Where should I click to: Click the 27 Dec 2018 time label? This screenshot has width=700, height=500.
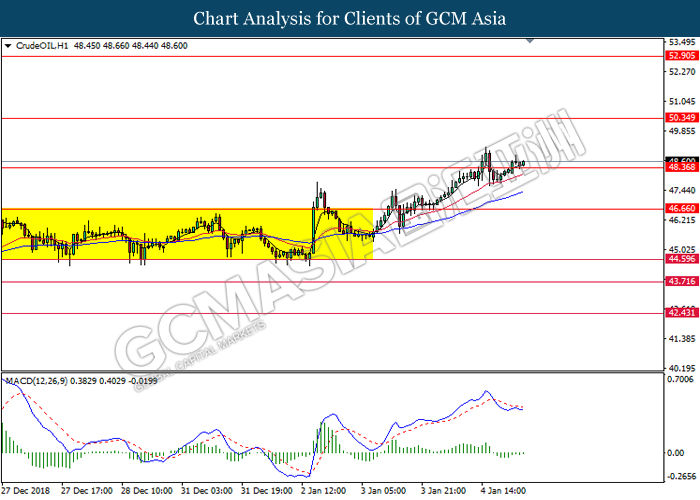click(25, 491)
